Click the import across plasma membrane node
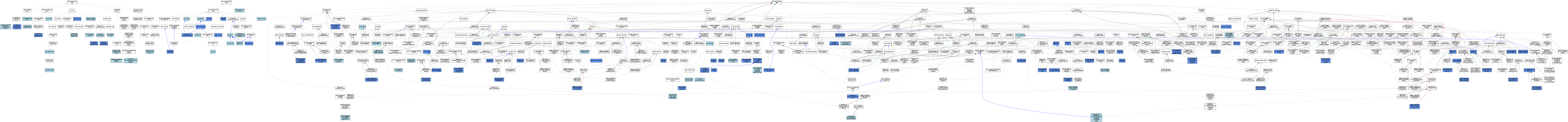This screenshot has height=122, width=1568. coord(494,88)
